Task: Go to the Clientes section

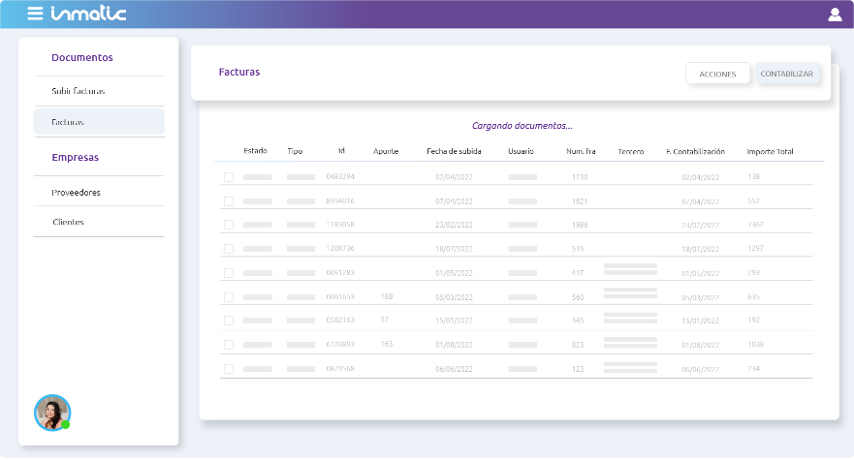Action: point(68,222)
